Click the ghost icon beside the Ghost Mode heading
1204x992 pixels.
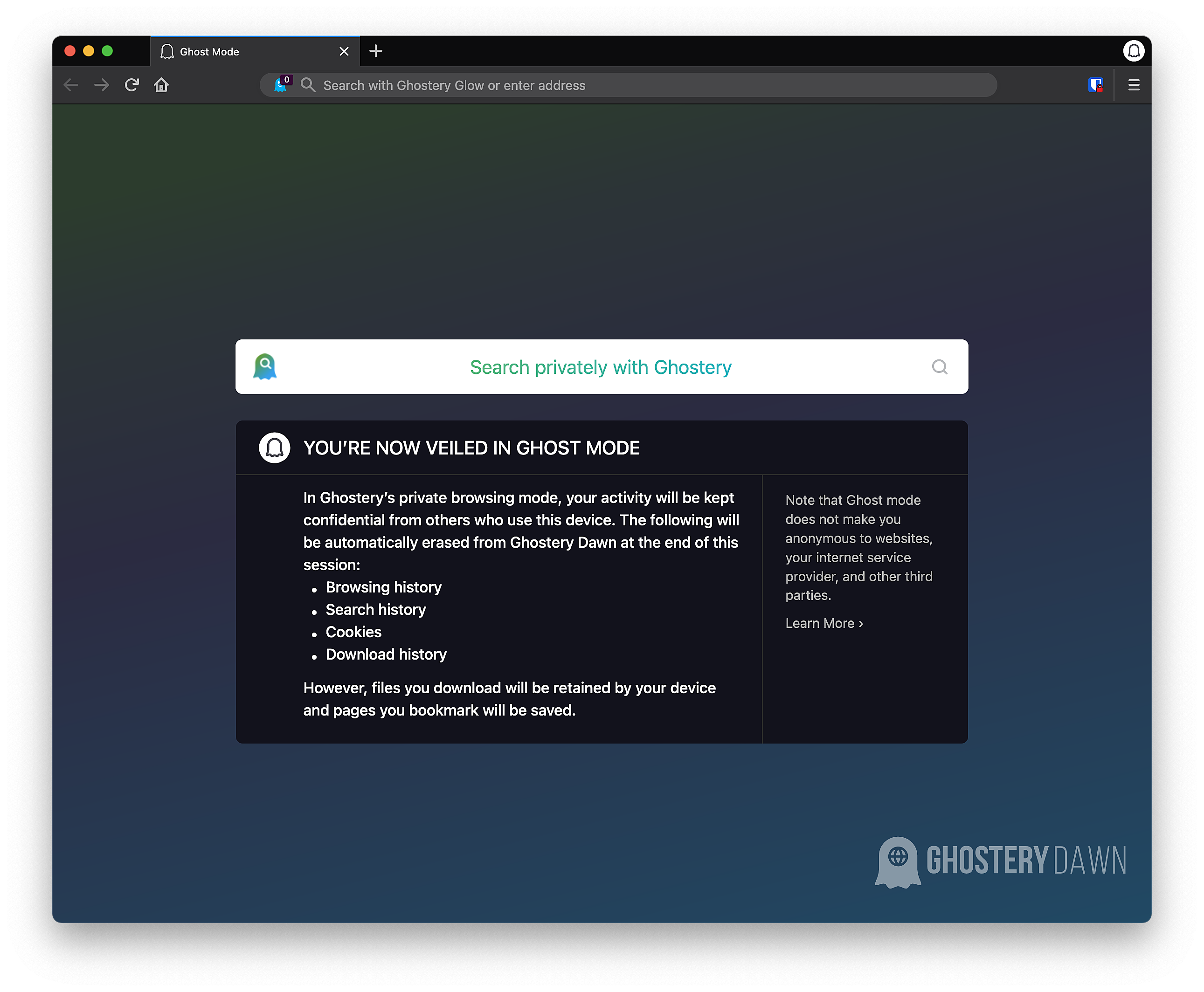[274, 448]
